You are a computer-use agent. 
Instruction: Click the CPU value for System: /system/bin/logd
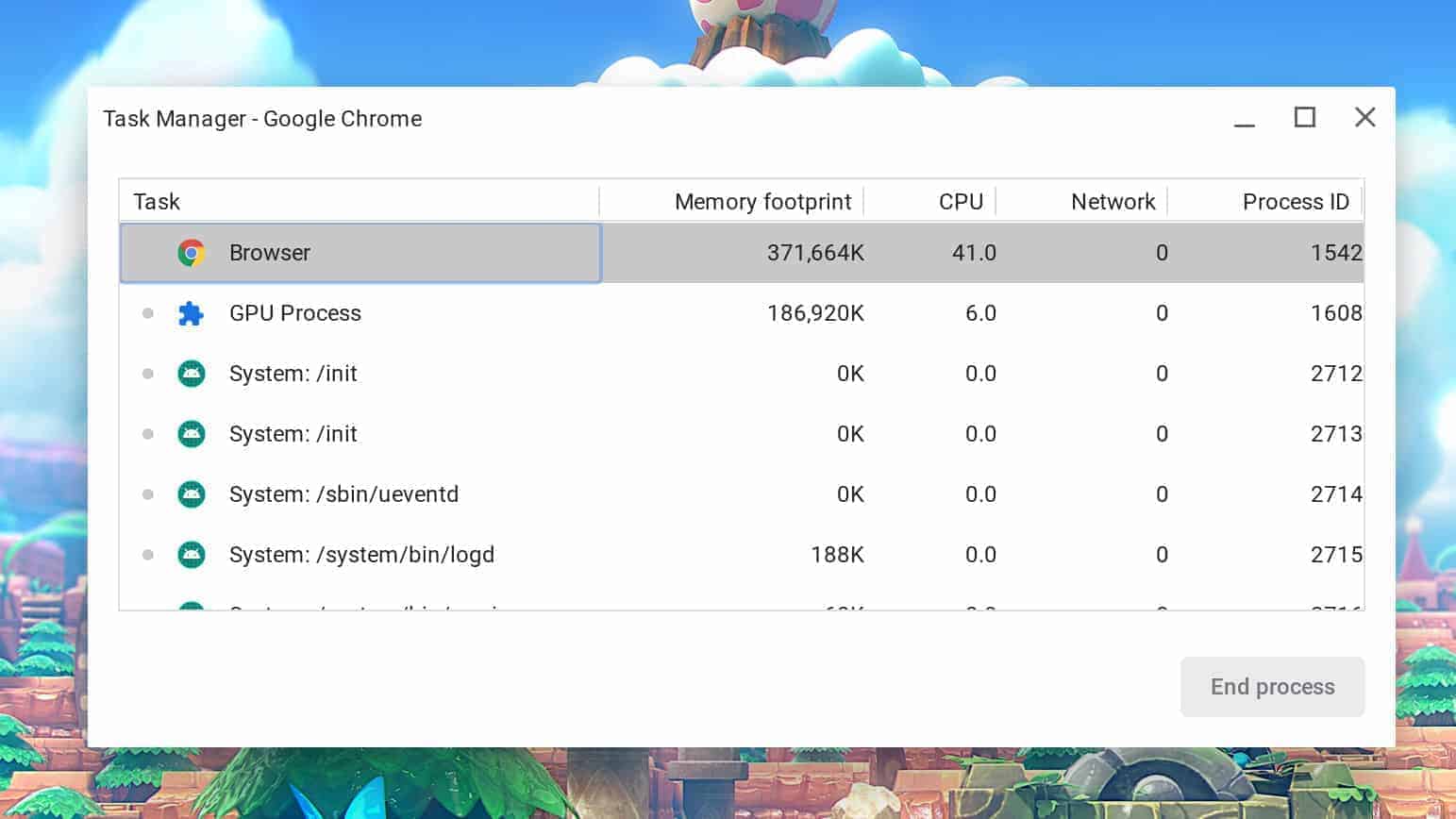click(x=980, y=555)
